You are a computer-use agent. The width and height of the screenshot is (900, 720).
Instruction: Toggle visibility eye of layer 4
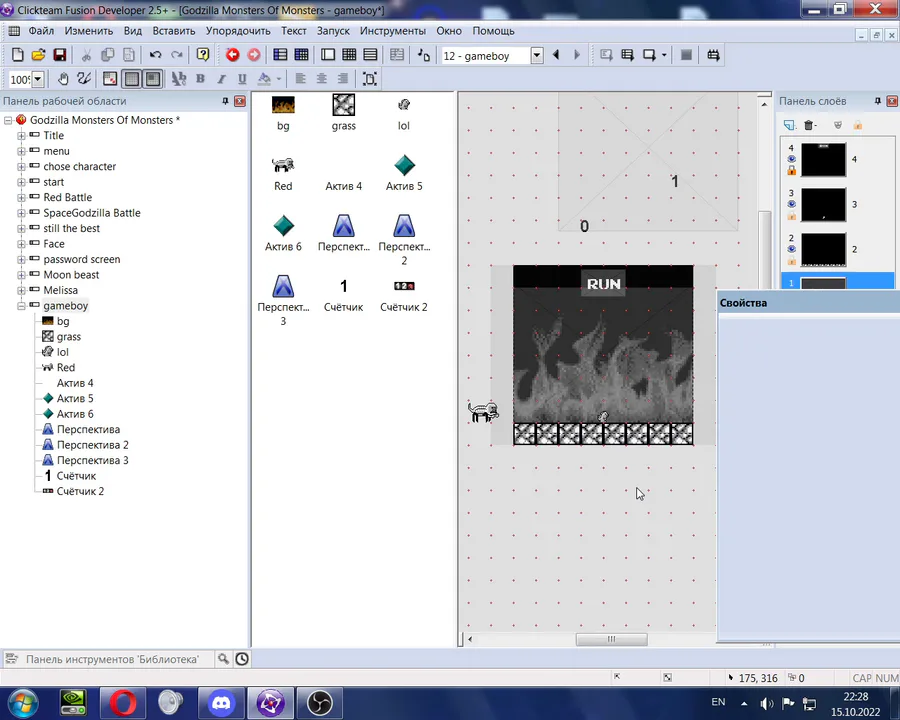coord(792,159)
